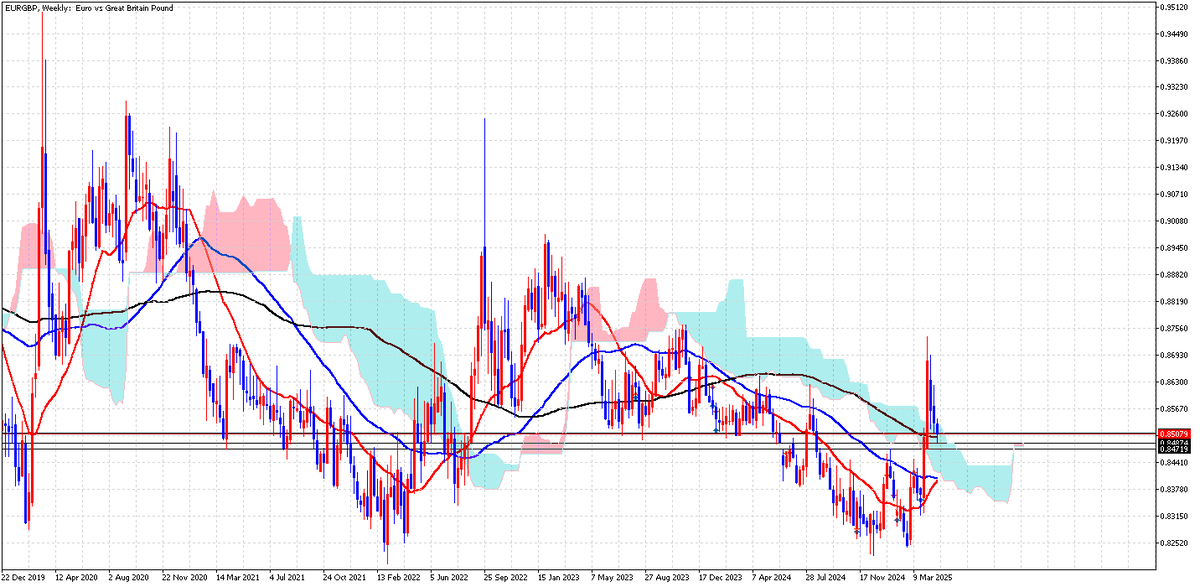
Task: Click the date label '13 Feb 2022'
Action: tap(398, 578)
